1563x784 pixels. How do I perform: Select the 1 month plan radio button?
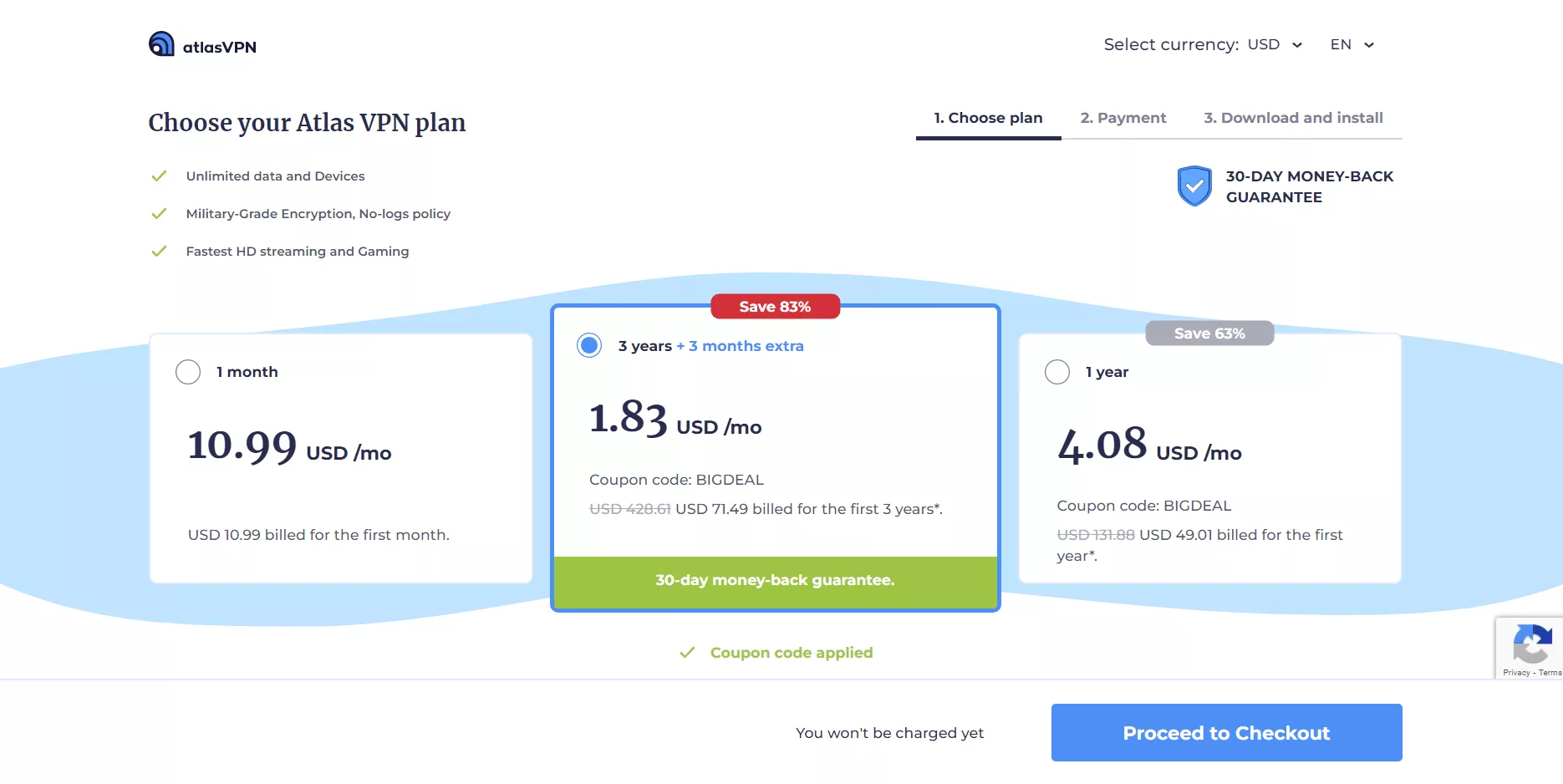pos(188,372)
